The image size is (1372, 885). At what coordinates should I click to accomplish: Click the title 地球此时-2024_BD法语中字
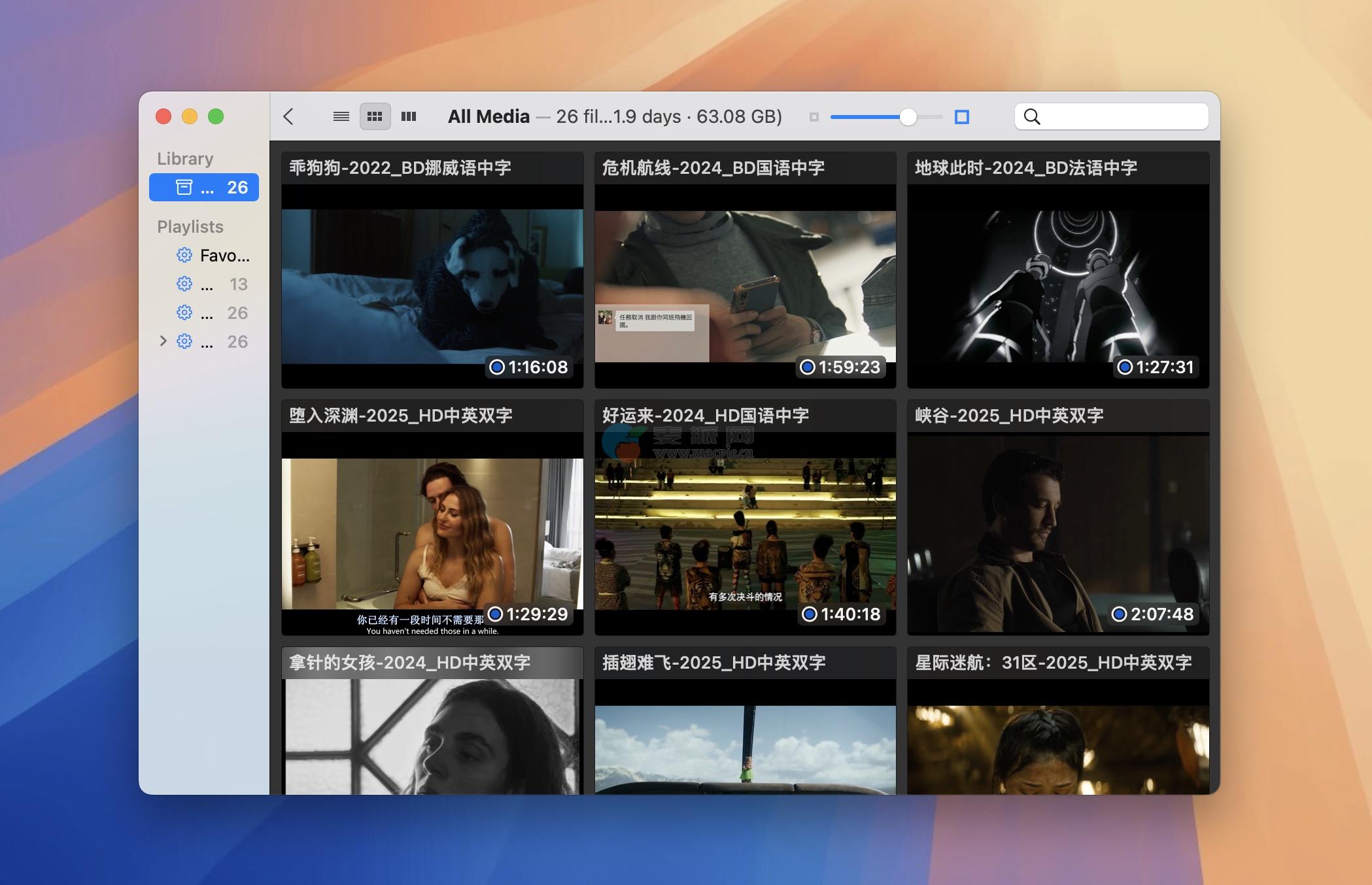[x=1026, y=168]
